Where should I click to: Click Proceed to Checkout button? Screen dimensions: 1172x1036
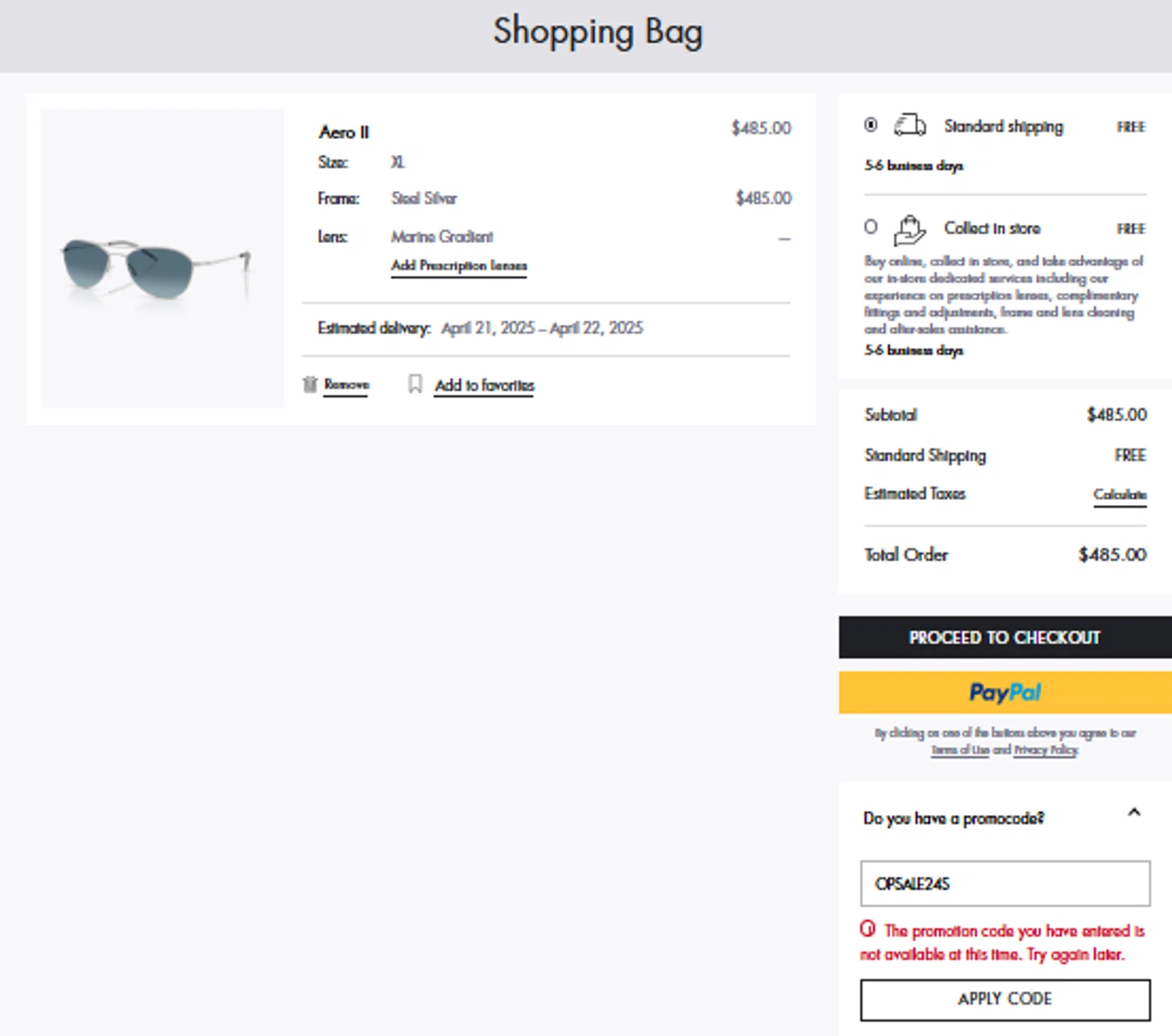[x=1006, y=638]
